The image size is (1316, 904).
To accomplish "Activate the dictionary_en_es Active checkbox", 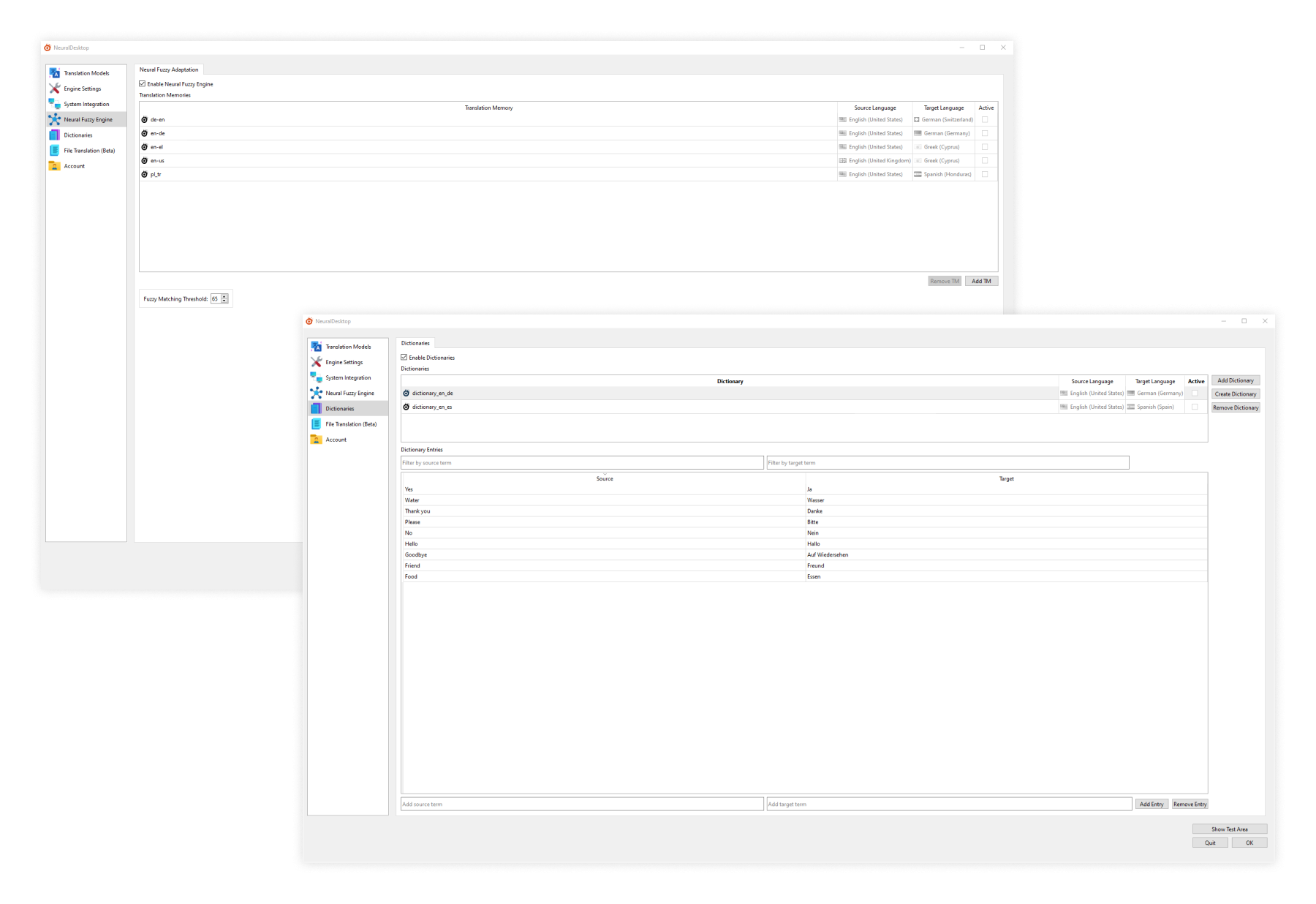I will click(1195, 407).
